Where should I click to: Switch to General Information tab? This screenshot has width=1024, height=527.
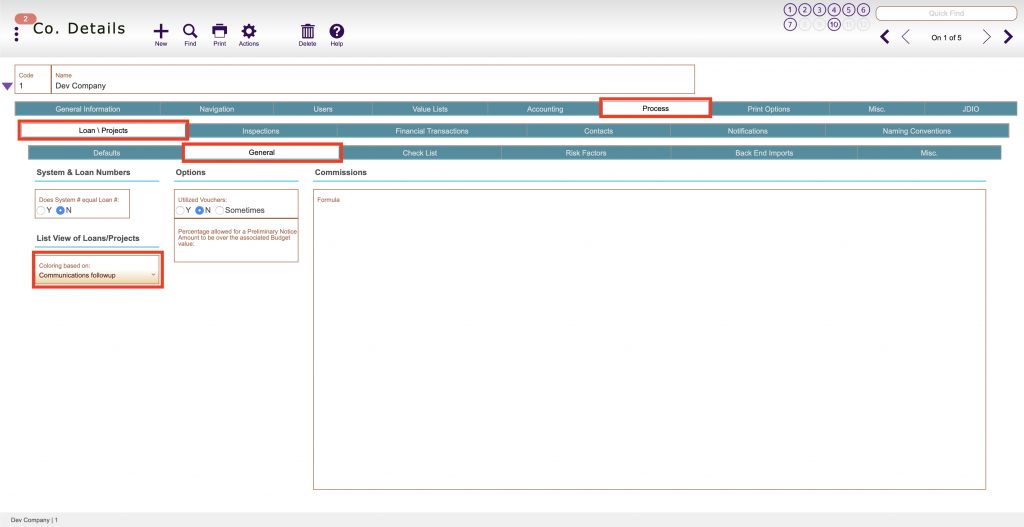88,109
